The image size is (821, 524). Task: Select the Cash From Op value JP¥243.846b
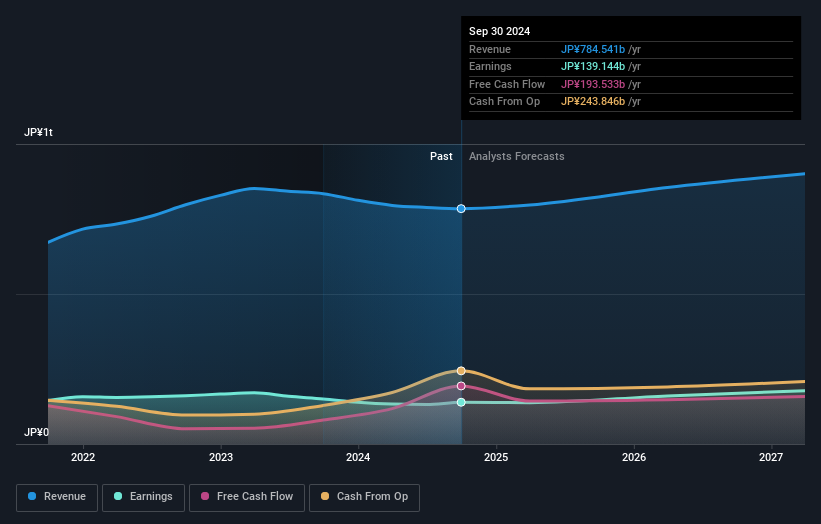[593, 102]
